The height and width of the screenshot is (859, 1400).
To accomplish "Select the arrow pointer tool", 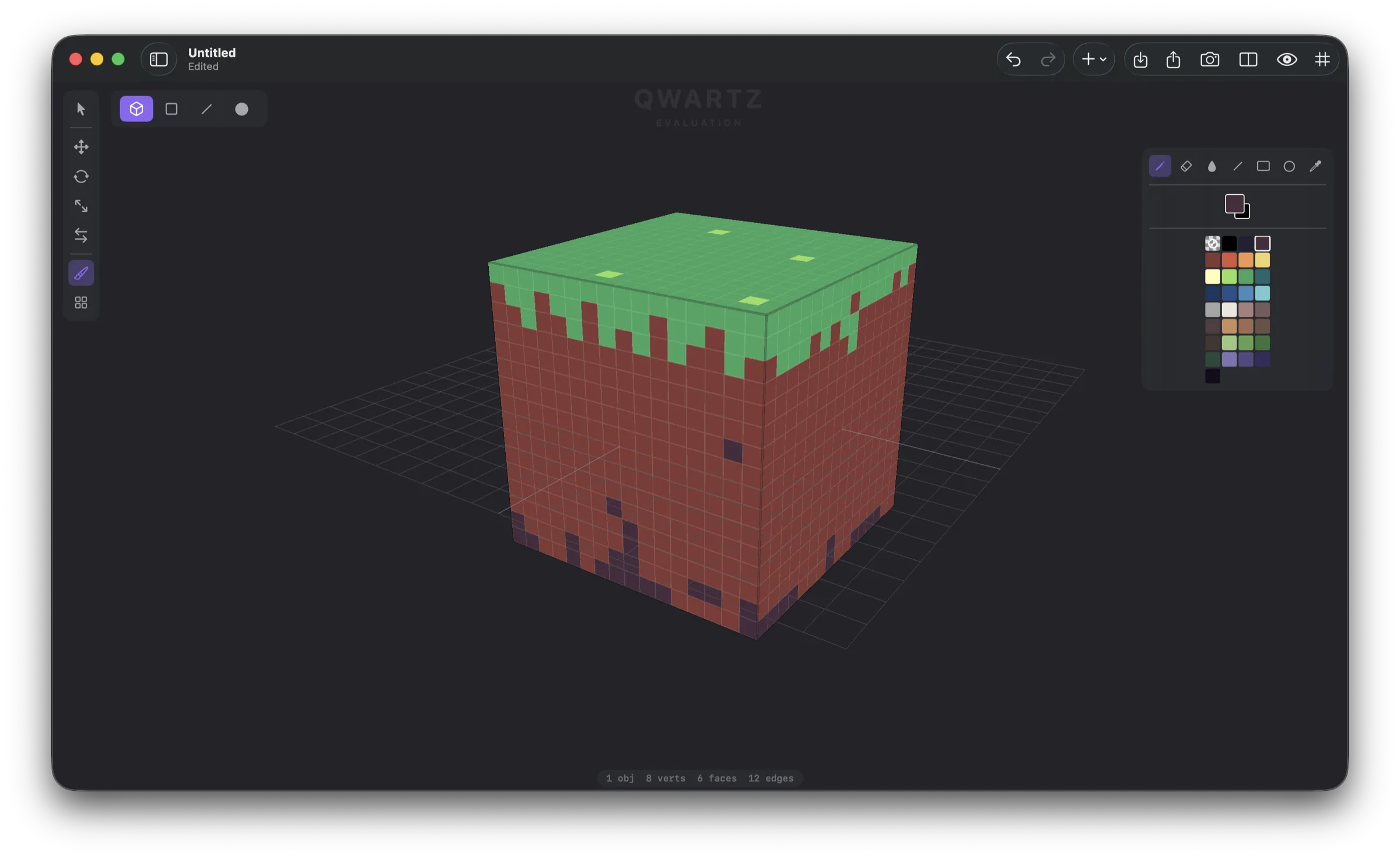I will 81,109.
